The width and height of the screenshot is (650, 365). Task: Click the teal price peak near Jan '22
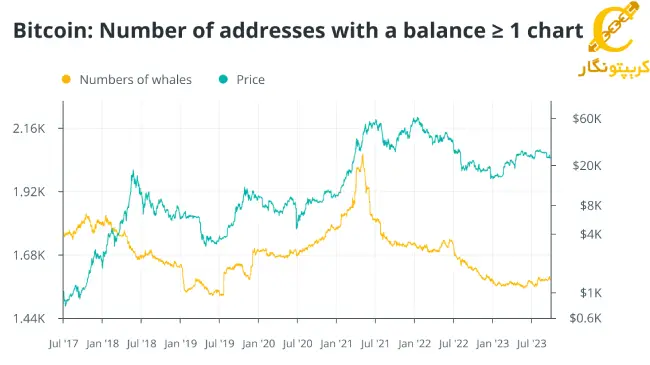(416, 119)
